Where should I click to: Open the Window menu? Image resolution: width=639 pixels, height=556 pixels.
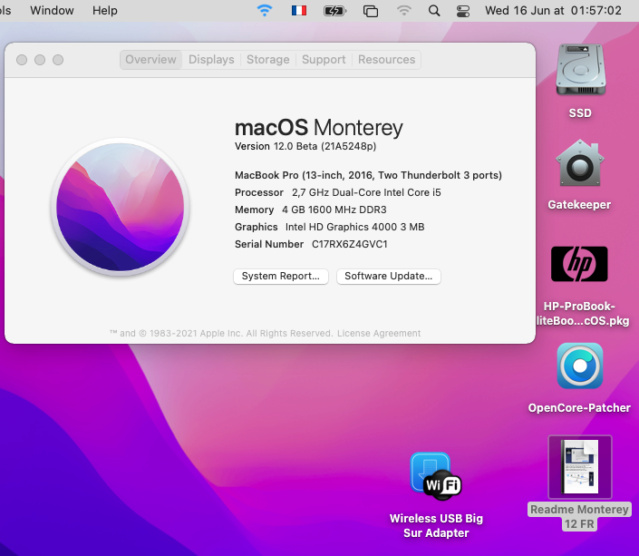point(52,10)
